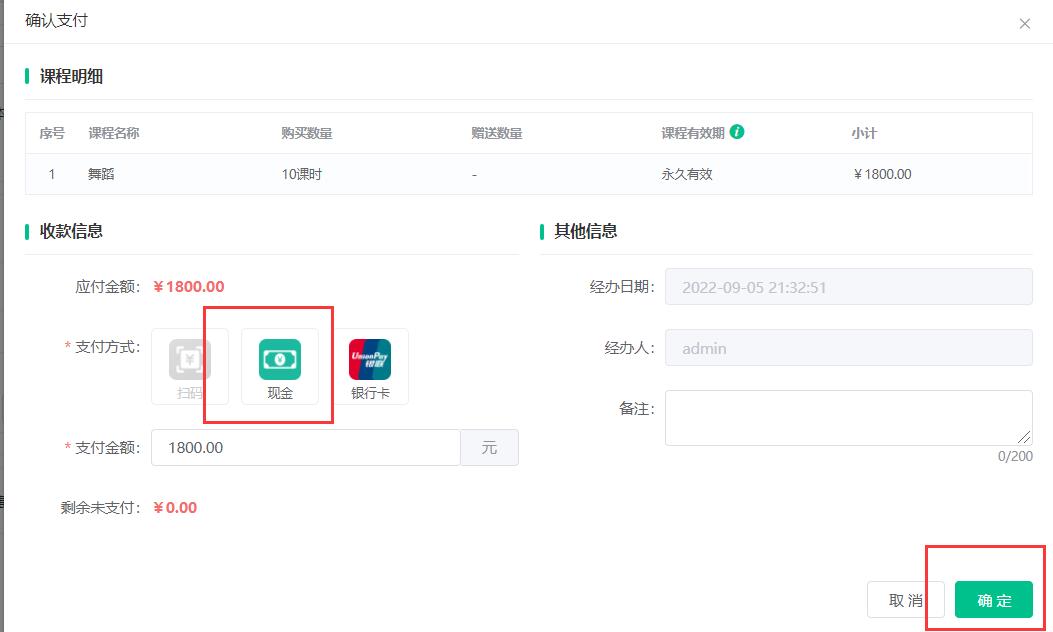Click the 课程明细 section heading
This screenshot has height=632, width=1053.
click(x=71, y=77)
